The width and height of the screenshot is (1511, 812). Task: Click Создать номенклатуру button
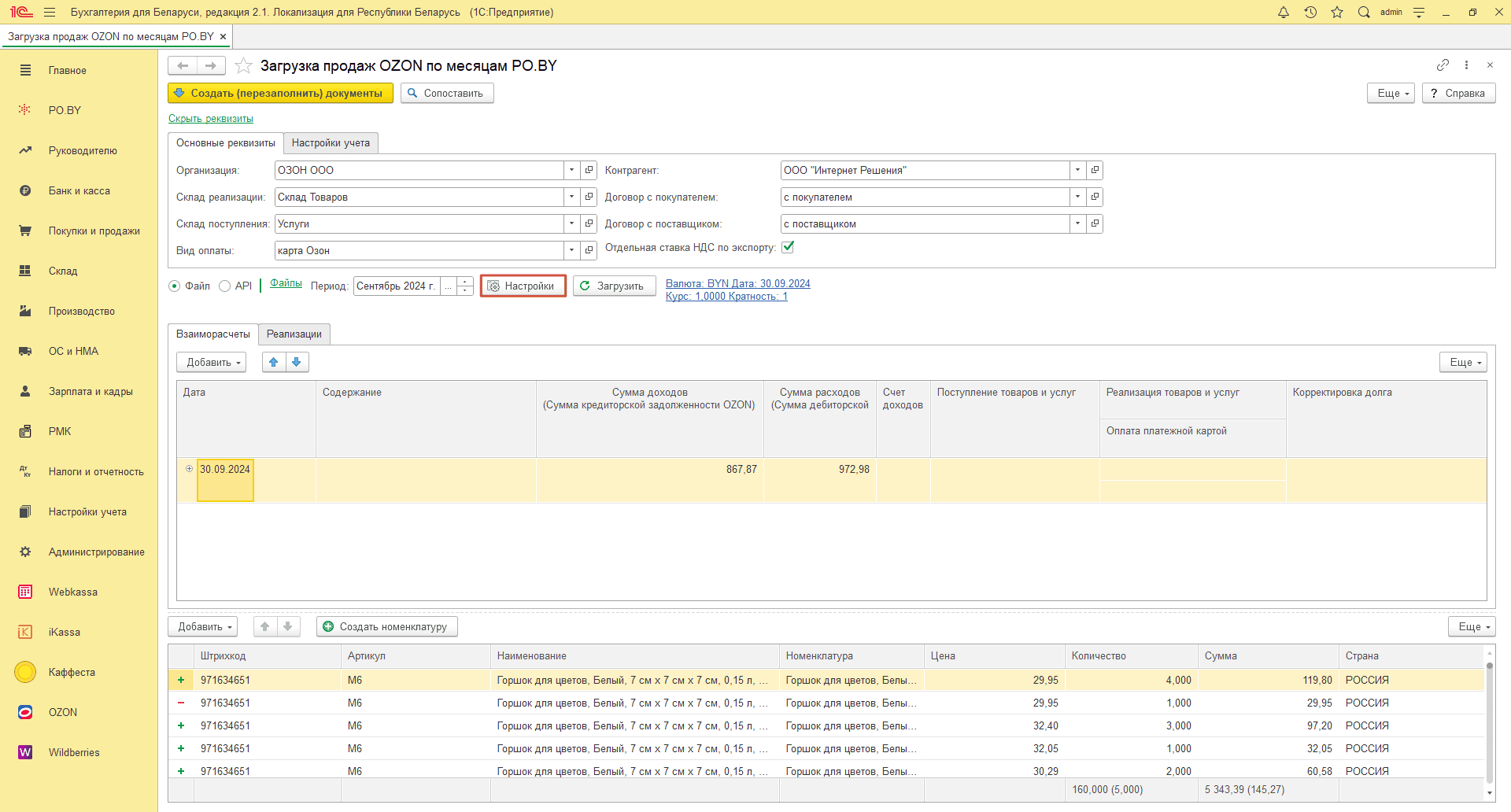387,626
